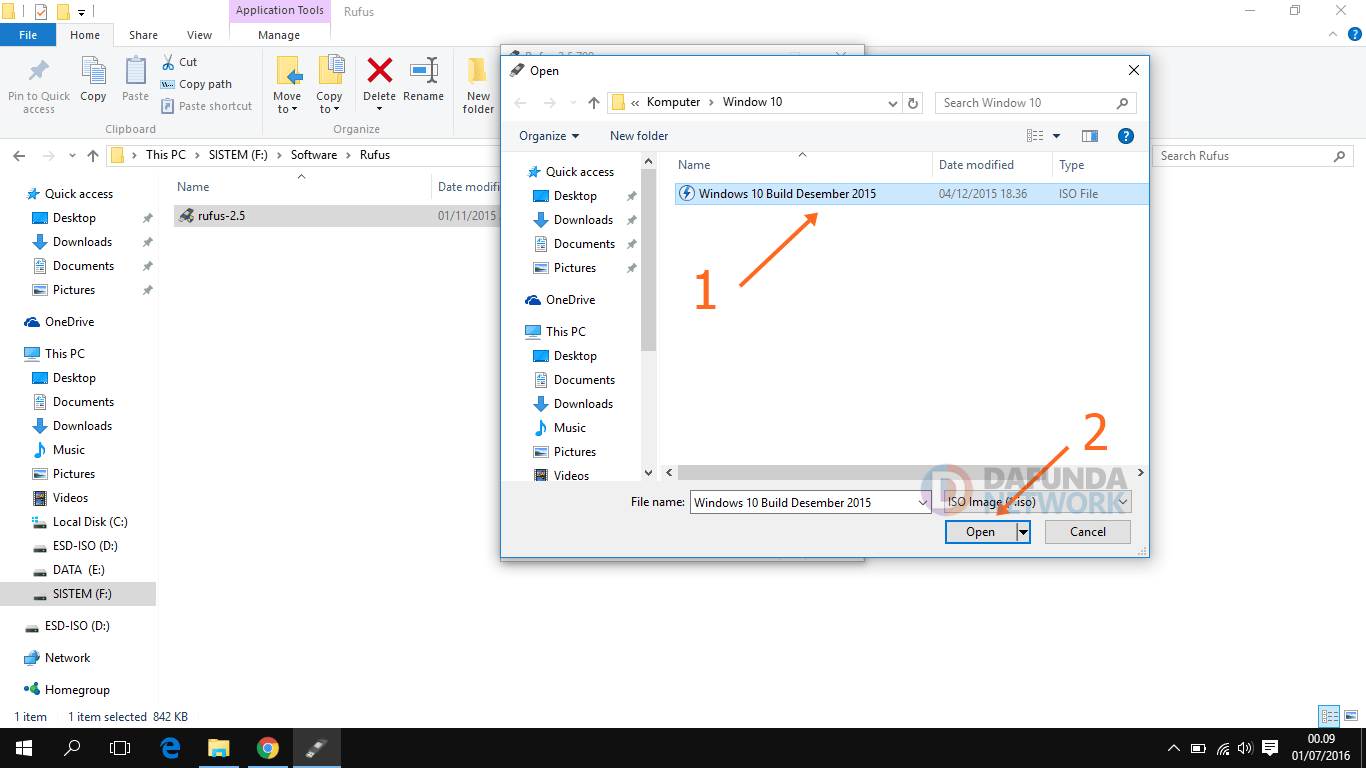Click the Rename icon in the ribbon
This screenshot has height=768, width=1366.
coord(424,78)
